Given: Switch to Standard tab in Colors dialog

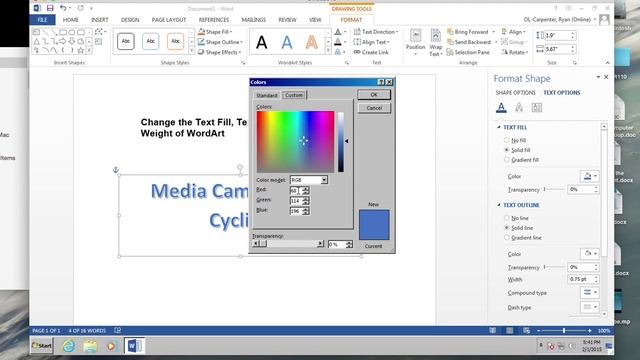Looking at the screenshot, I should click(x=267, y=95).
